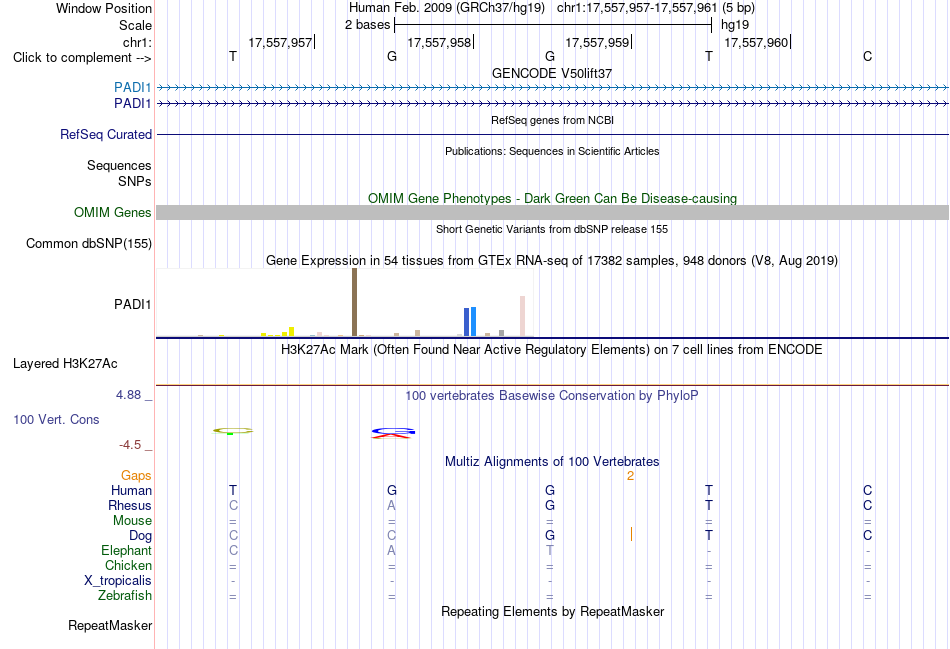Click the pink GTEx expression bar
This screenshot has height=649, width=950.
(522, 316)
